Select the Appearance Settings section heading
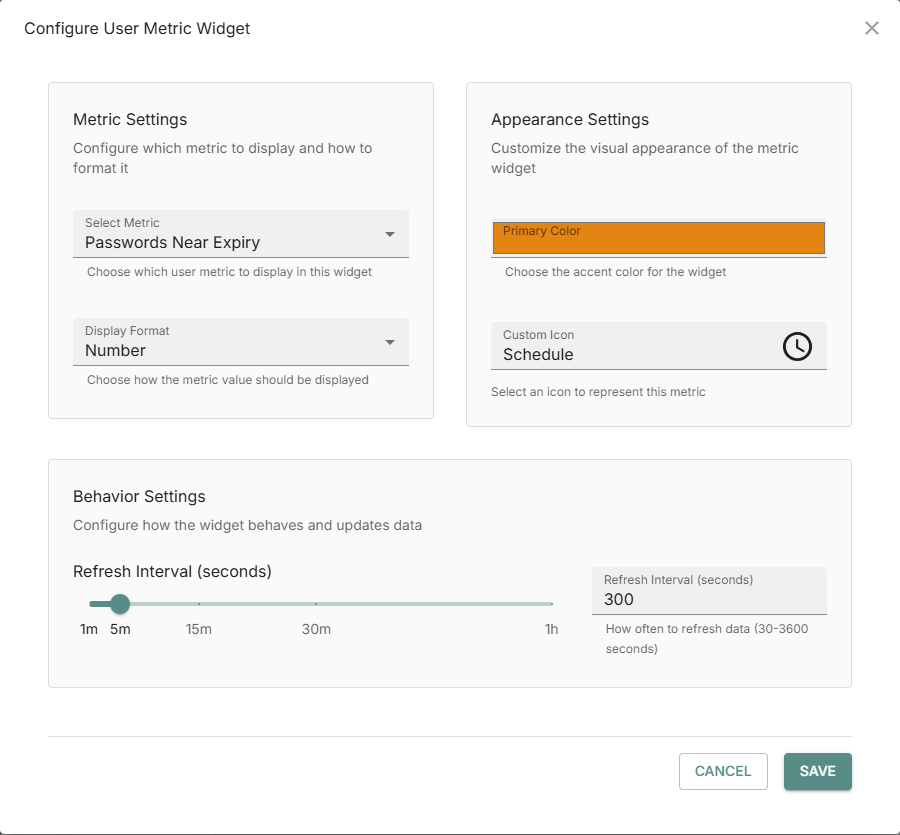 (x=570, y=119)
